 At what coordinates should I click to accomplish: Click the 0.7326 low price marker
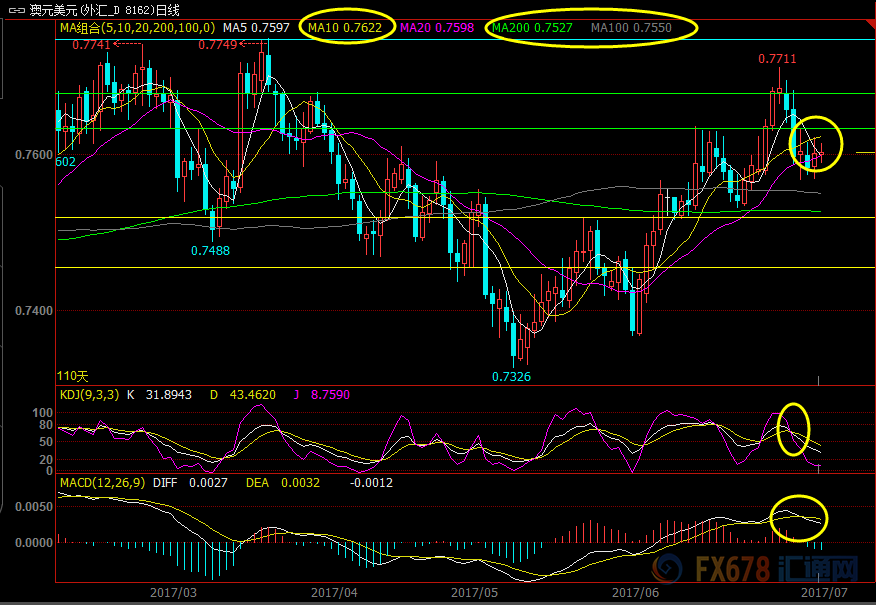click(x=510, y=376)
